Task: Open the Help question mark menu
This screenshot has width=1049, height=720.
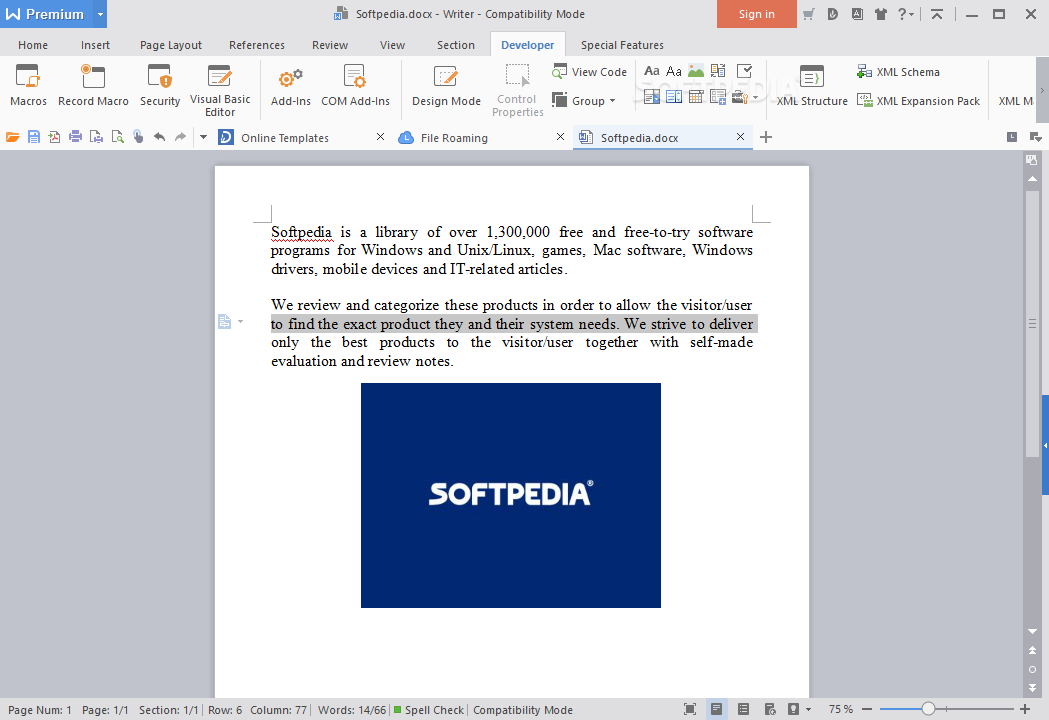Action: [905, 14]
